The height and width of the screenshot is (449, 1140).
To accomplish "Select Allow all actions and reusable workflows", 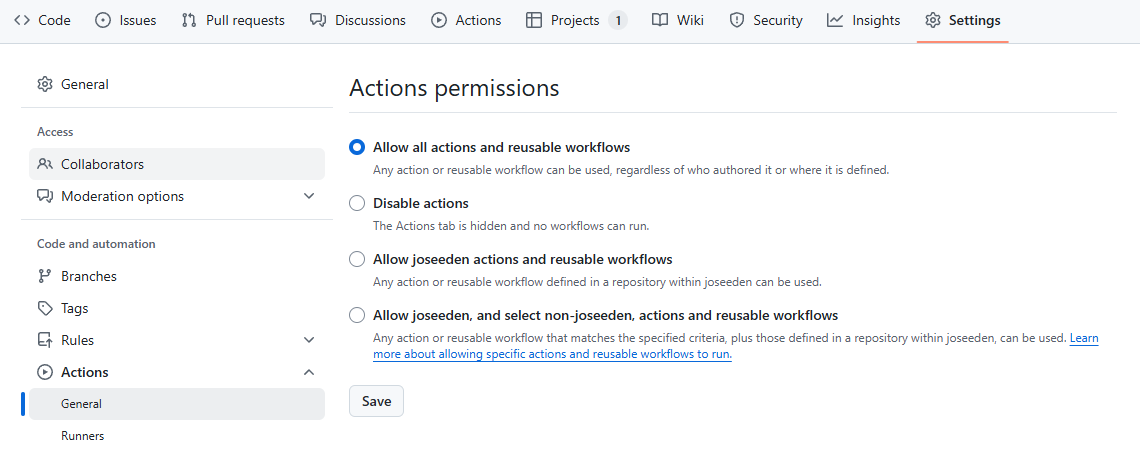I will [x=357, y=147].
